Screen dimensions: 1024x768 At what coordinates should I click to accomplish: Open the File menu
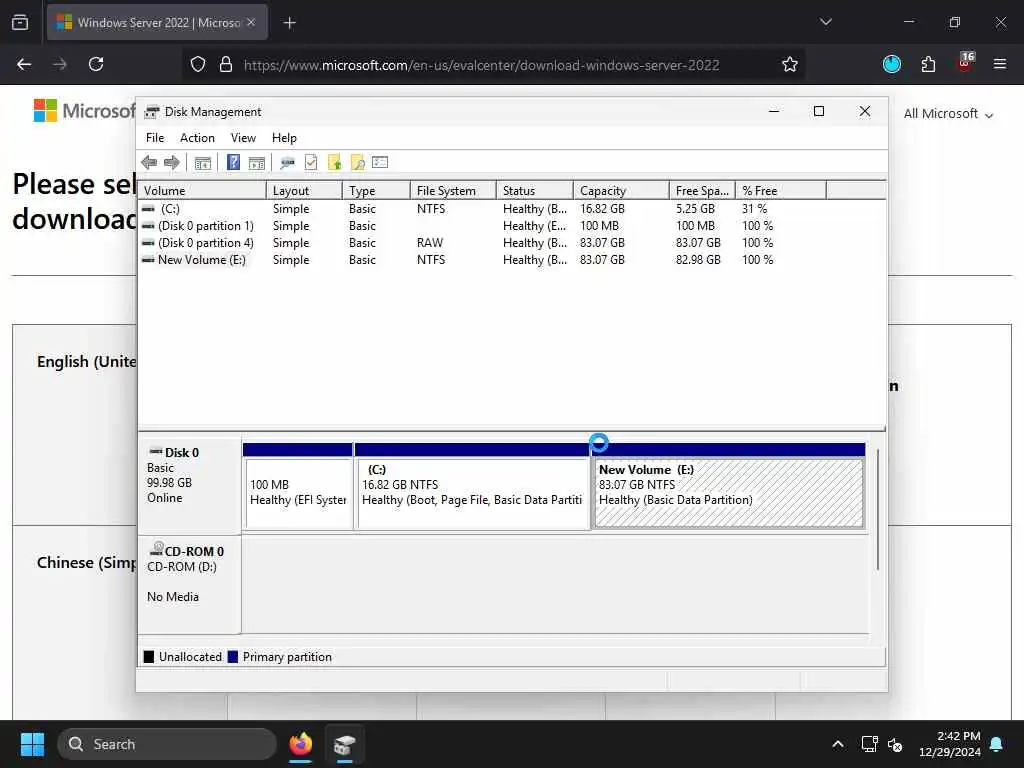[x=155, y=138]
